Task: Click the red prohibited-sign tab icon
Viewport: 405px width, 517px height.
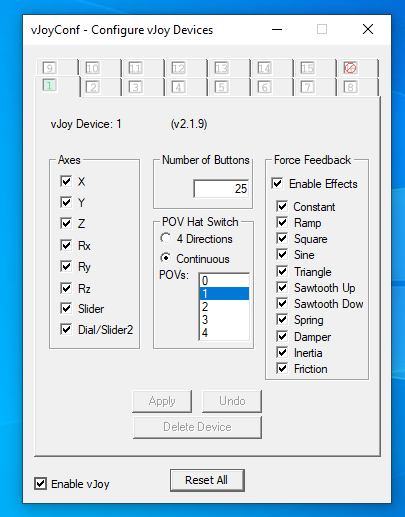Action: tap(350, 68)
